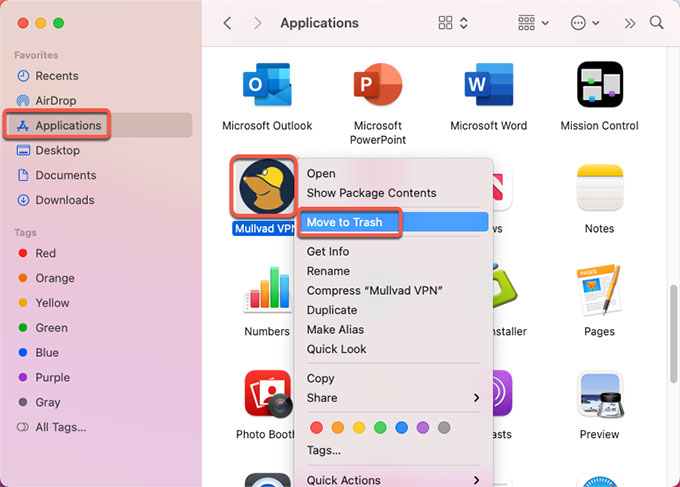The width and height of the screenshot is (680, 487).
Task: Click the 'Mission Control' name label
Action: coord(600,126)
